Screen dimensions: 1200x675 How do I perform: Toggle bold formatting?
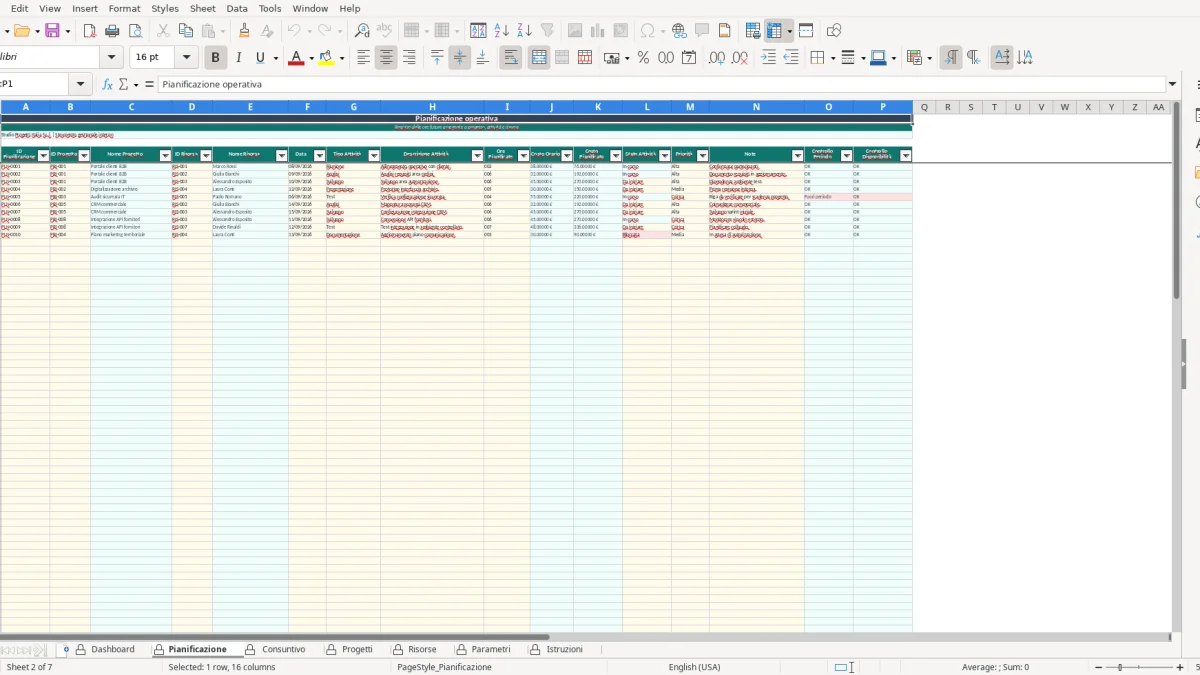click(214, 58)
